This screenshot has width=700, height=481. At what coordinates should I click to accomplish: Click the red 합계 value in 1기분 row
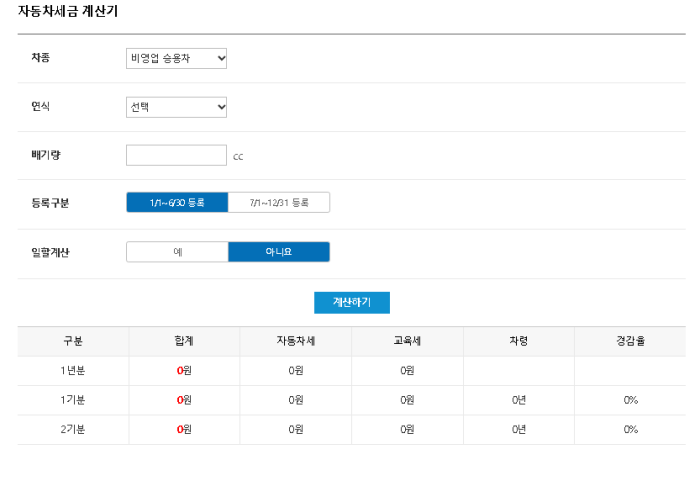coord(184,400)
